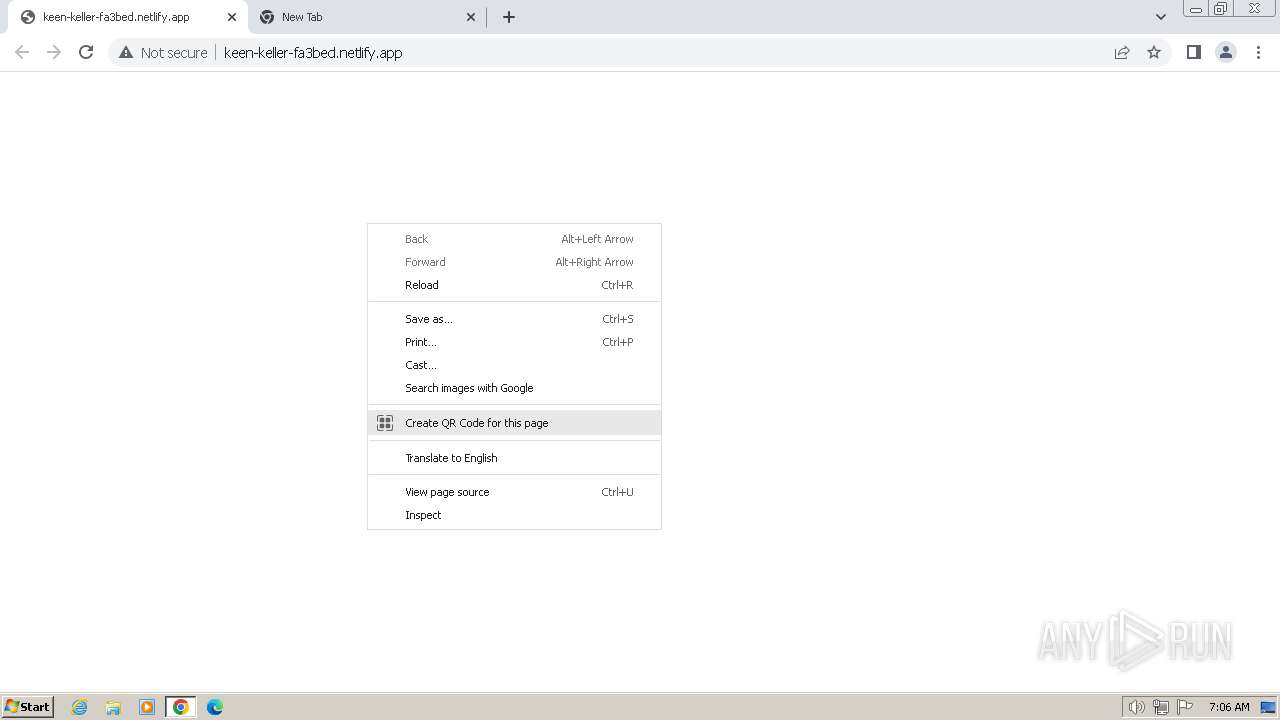
Task: Click the network tray icon
Action: click(x=1161, y=707)
